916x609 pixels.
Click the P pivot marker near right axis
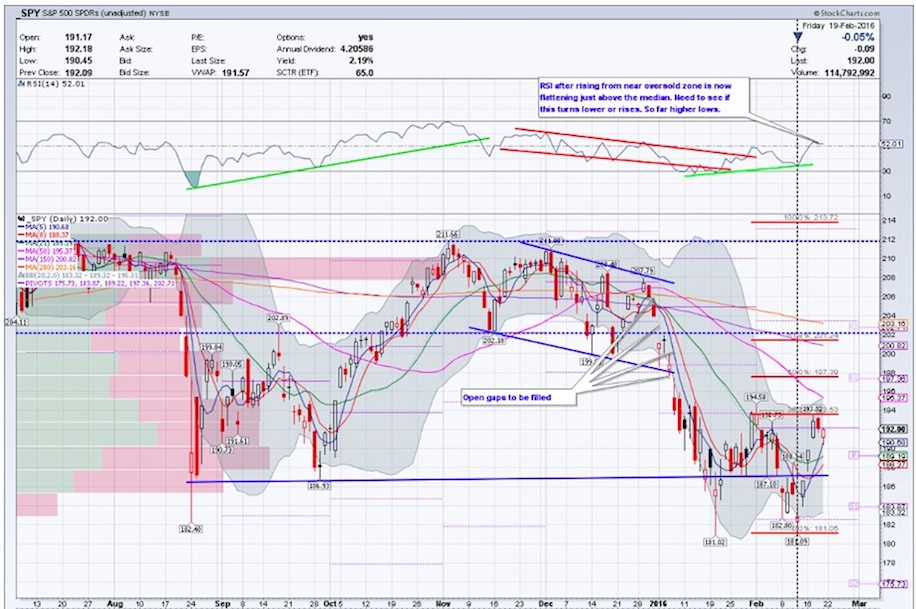click(x=854, y=455)
